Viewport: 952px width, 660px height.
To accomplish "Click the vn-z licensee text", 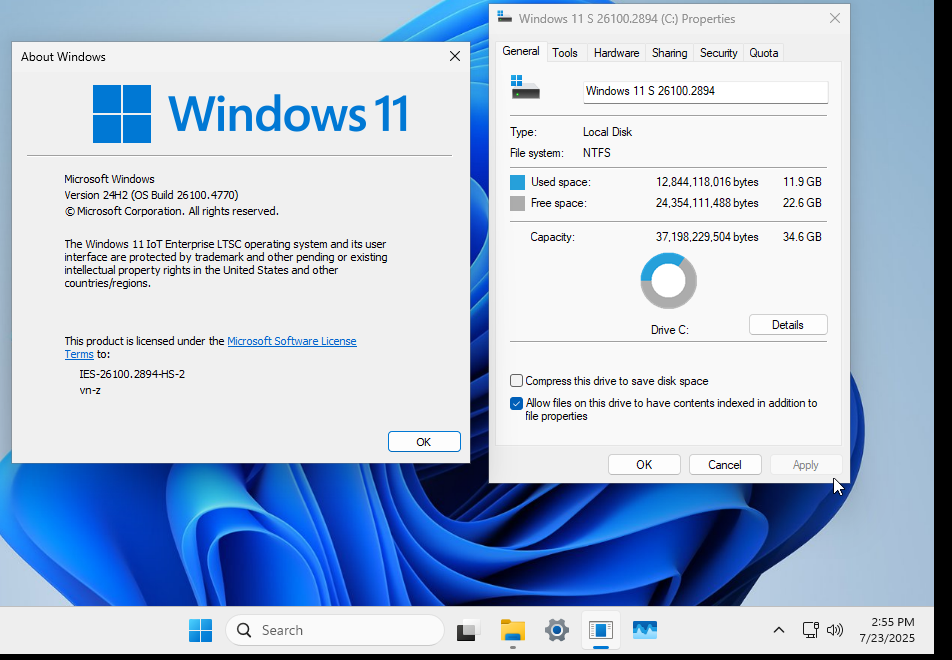I will click(90, 390).
